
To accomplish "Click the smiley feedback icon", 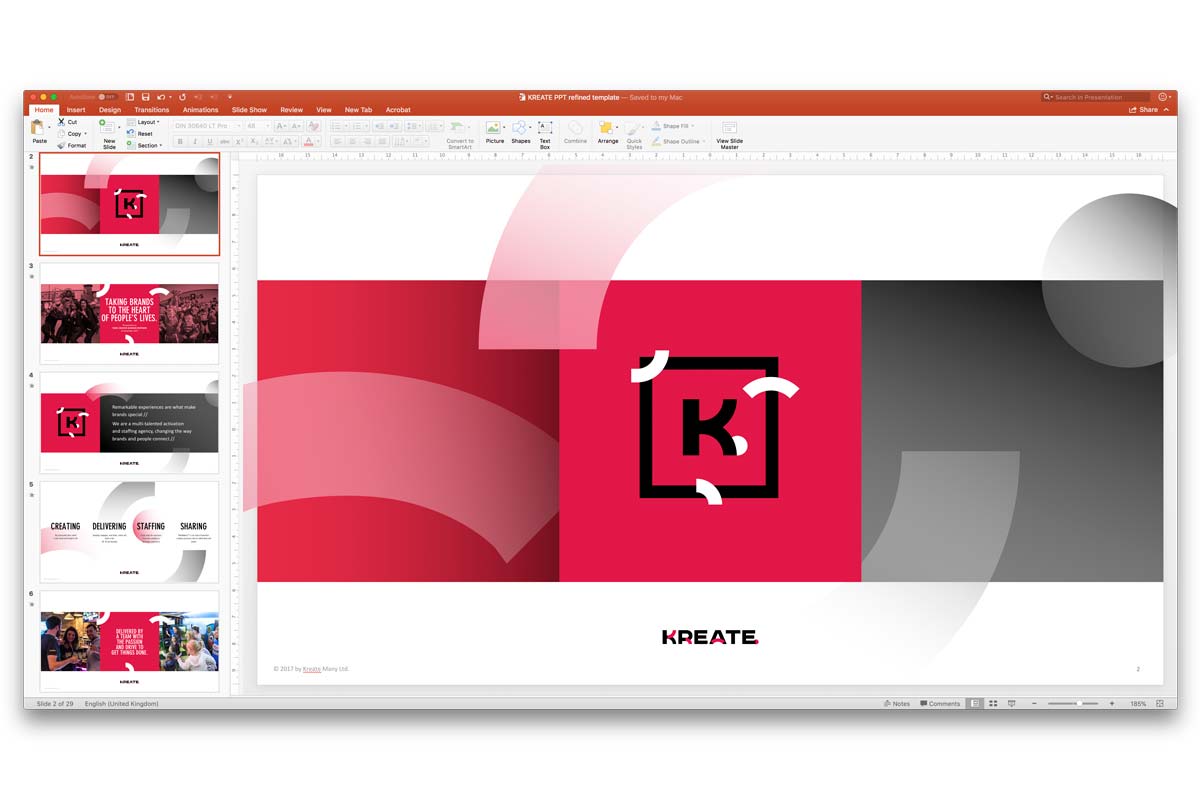I will tap(1163, 97).
